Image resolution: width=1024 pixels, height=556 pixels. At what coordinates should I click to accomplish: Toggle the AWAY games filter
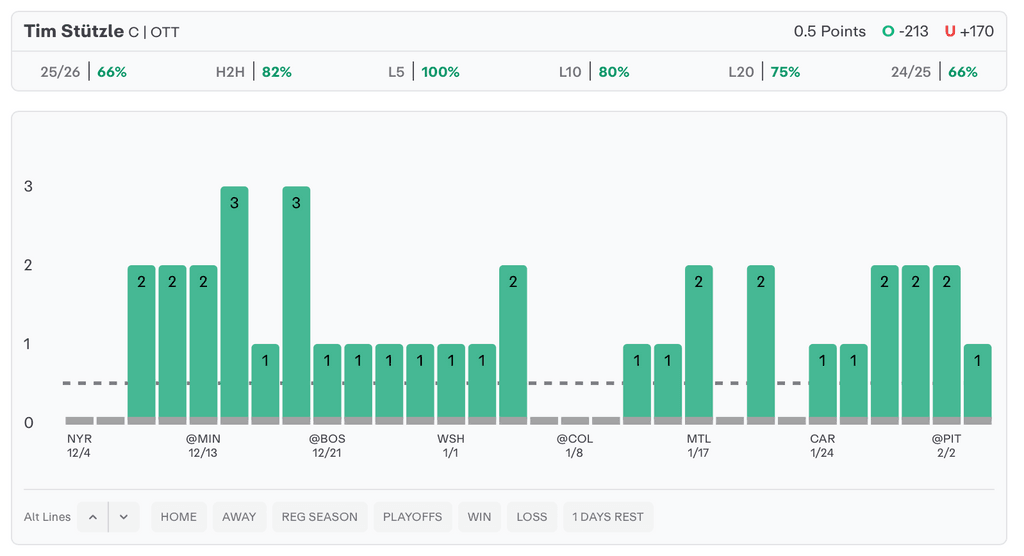pyautogui.click(x=239, y=517)
